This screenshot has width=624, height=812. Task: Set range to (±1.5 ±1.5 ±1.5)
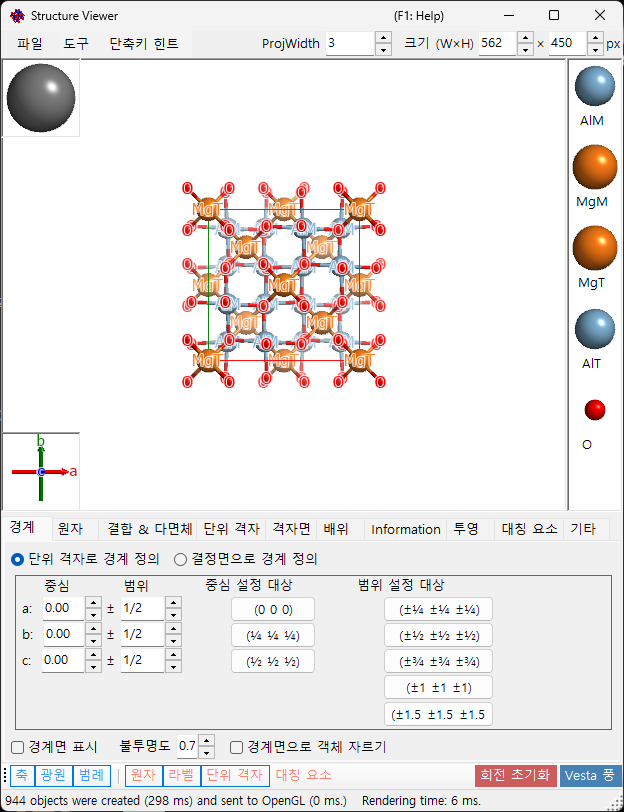click(x=438, y=714)
